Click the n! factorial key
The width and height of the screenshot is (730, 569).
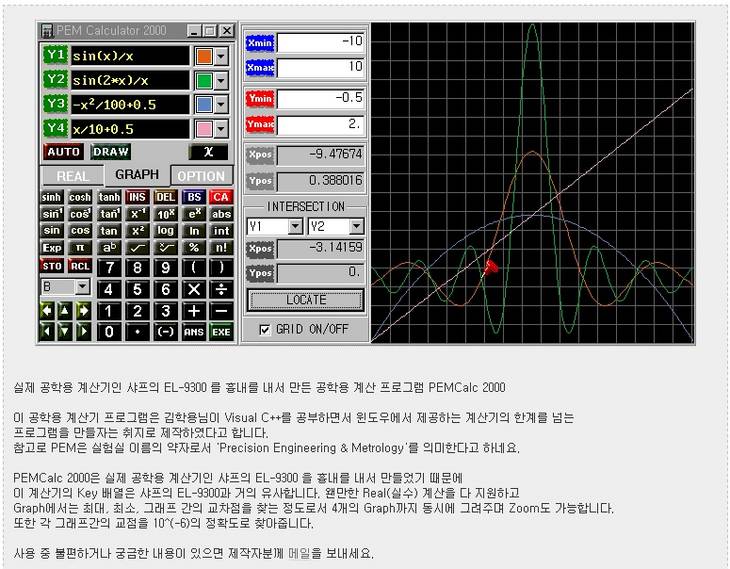221,248
